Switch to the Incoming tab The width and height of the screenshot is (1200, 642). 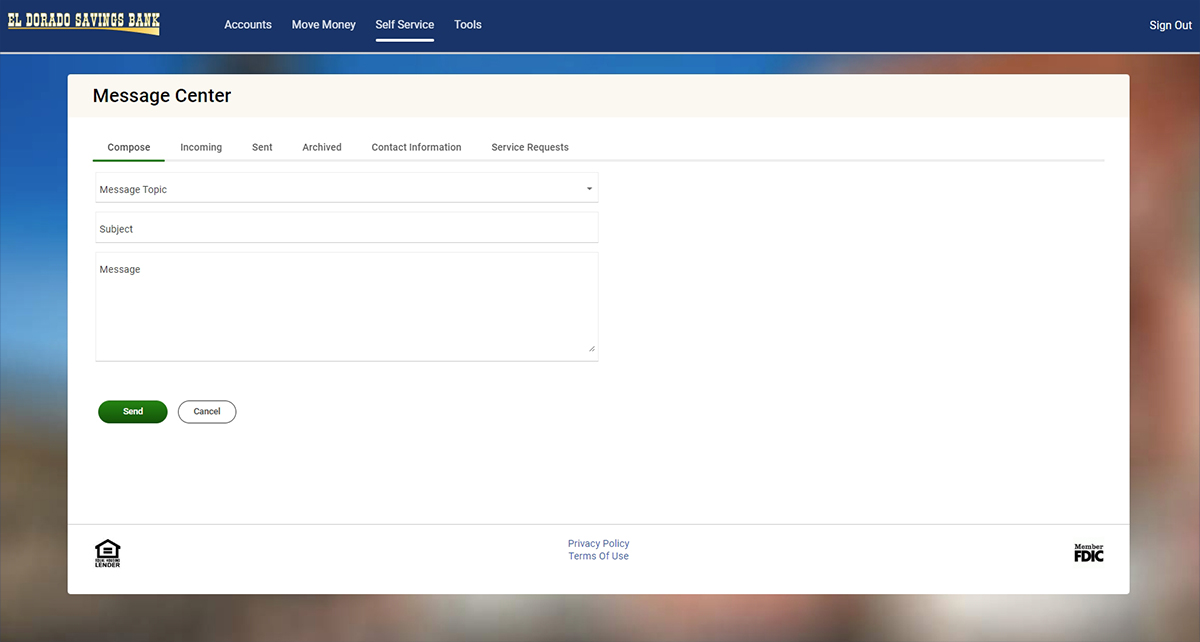click(201, 147)
